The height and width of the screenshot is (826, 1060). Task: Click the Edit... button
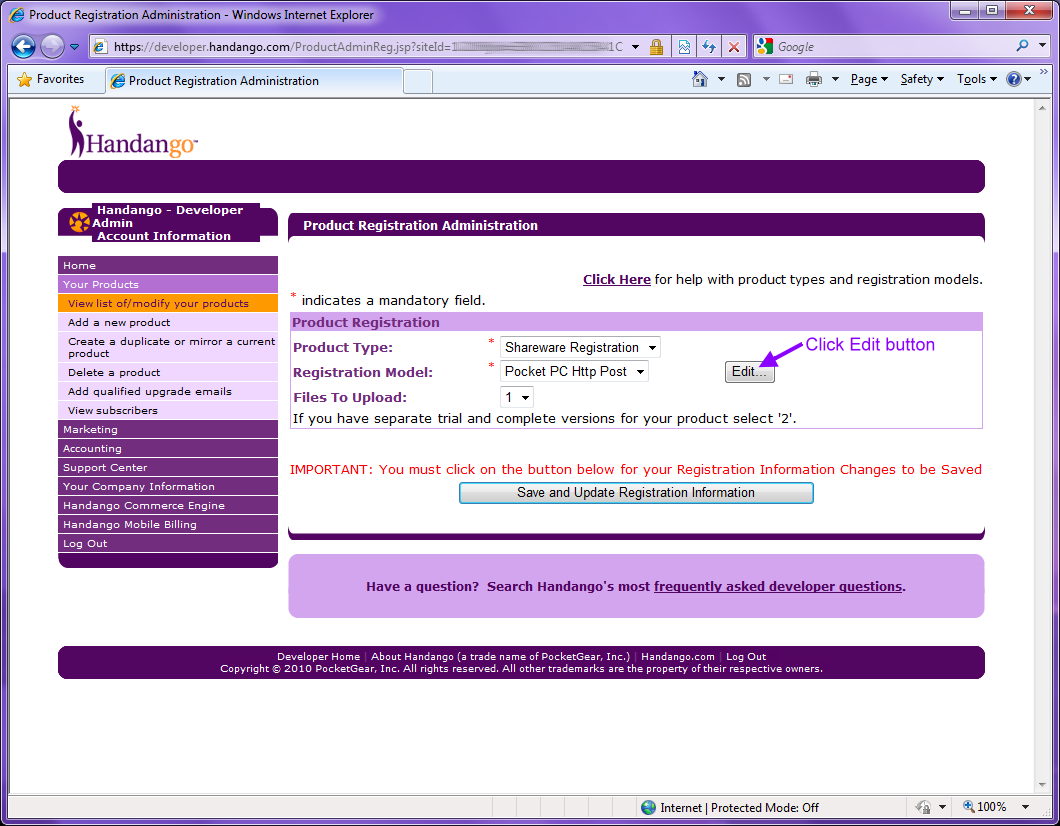pyautogui.click(x=749, y=372)
